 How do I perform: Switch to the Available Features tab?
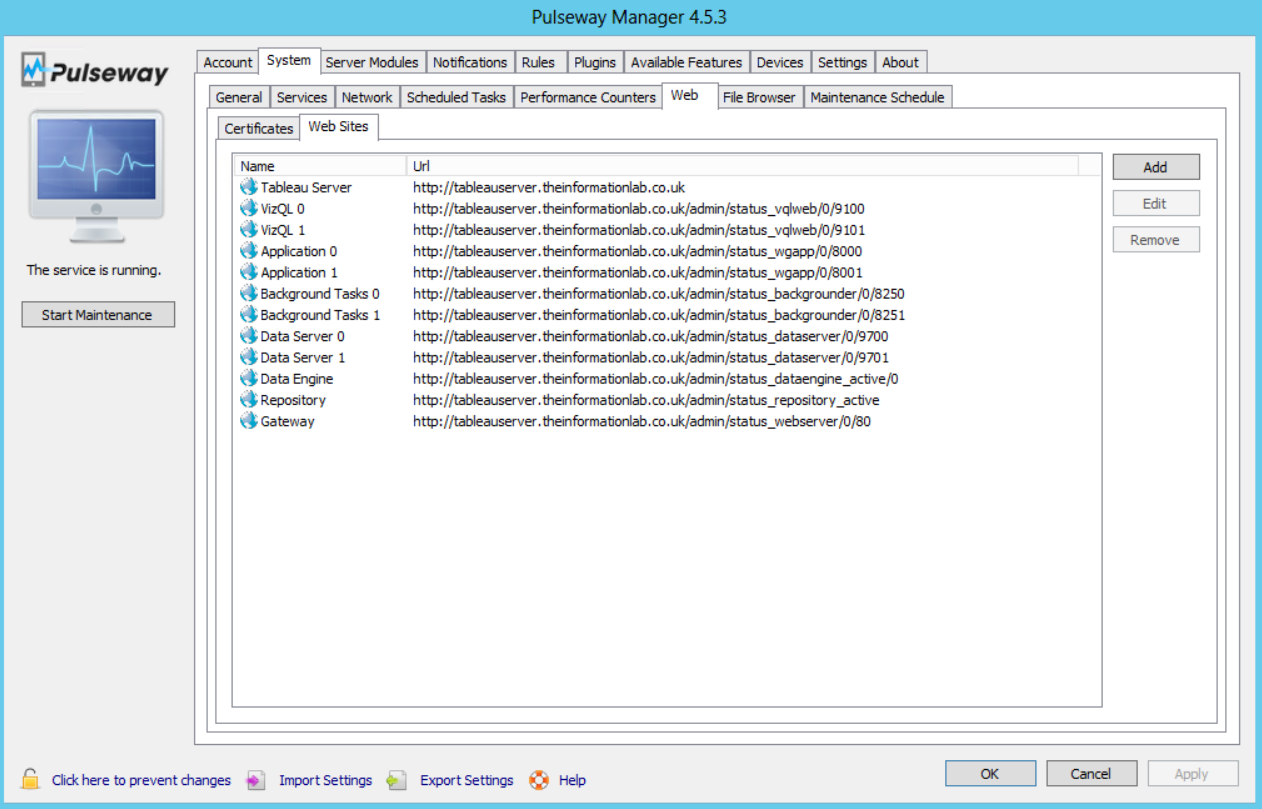point(687,62)
